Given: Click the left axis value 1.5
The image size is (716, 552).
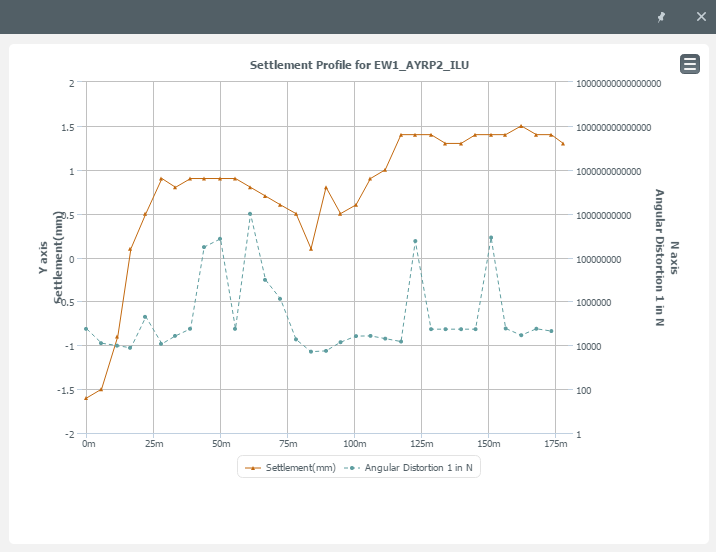Looking at the screenshot, I should point(68,127).
